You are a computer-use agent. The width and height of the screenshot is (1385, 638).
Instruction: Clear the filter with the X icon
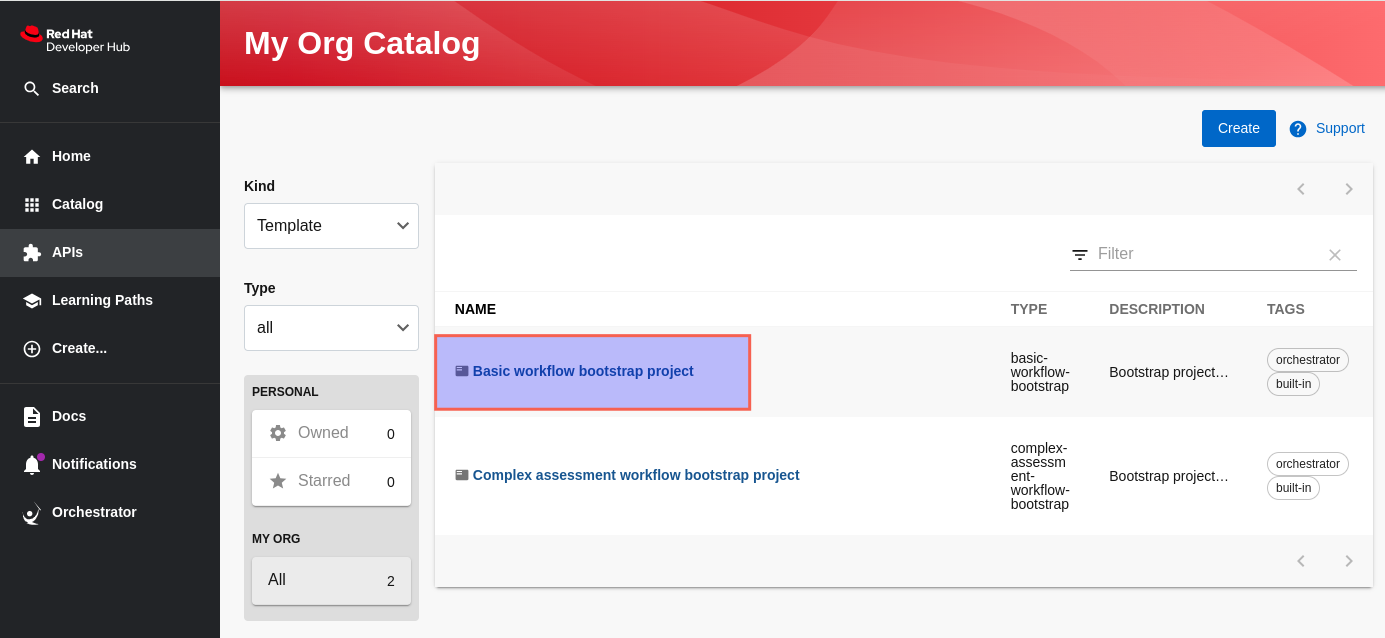pyautogui.click(x=1335, y=255)
